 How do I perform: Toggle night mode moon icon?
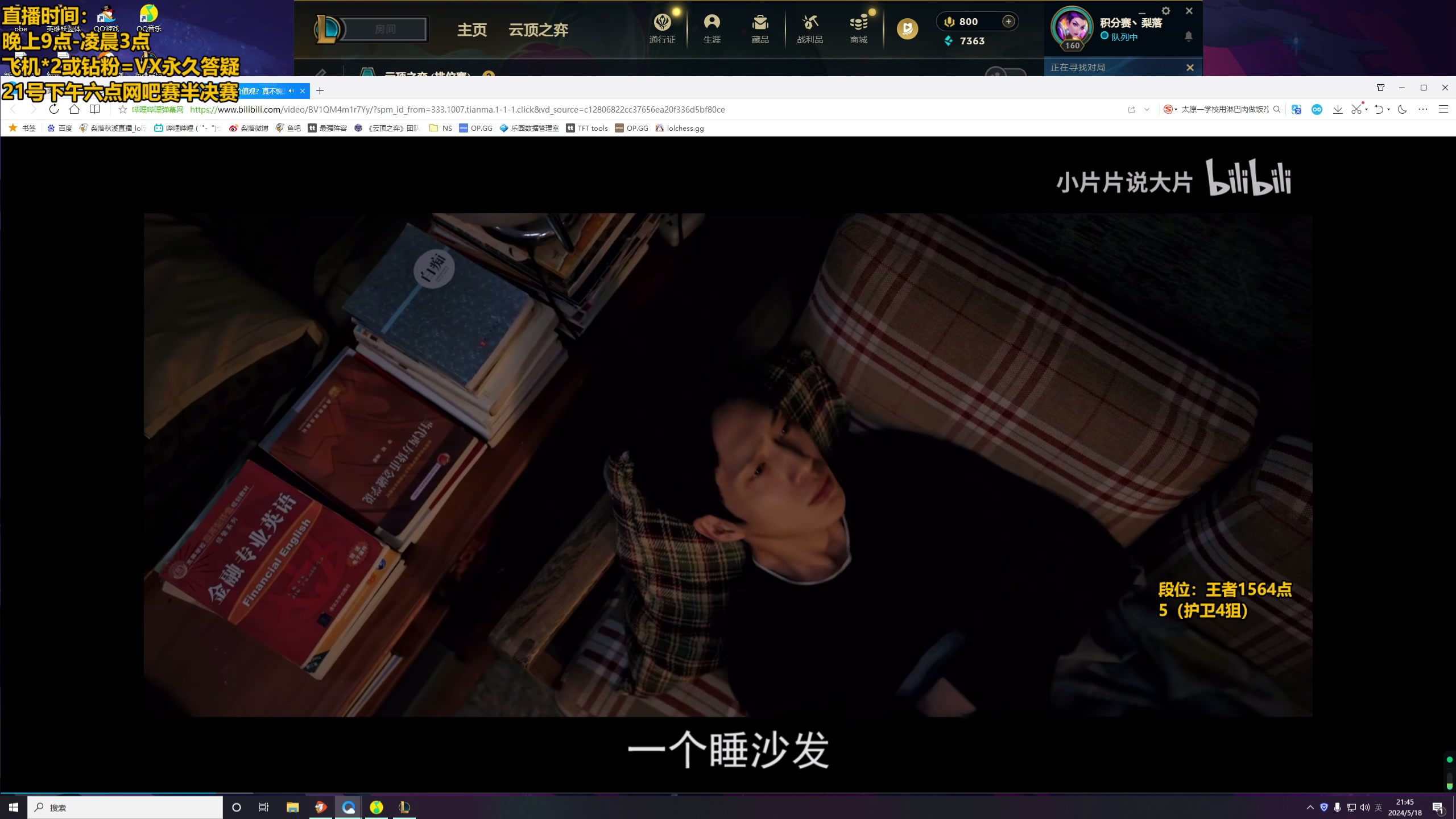(x=1402, y=109)
